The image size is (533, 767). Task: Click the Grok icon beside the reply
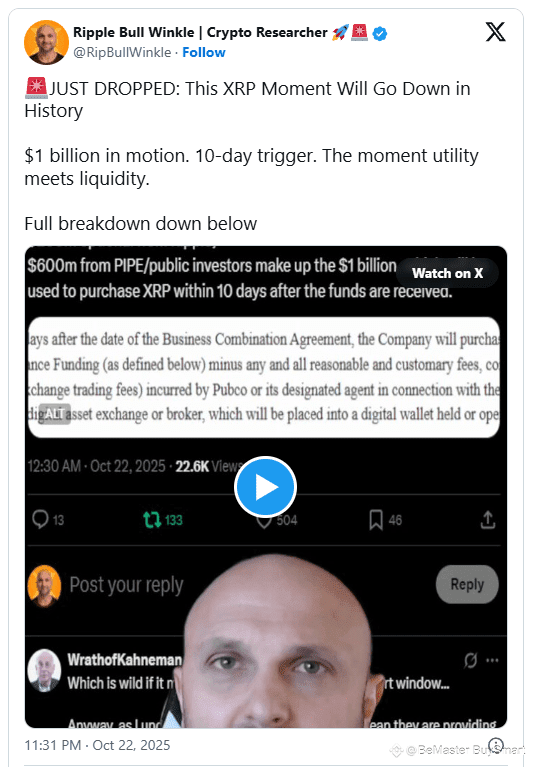click(470, 660)
